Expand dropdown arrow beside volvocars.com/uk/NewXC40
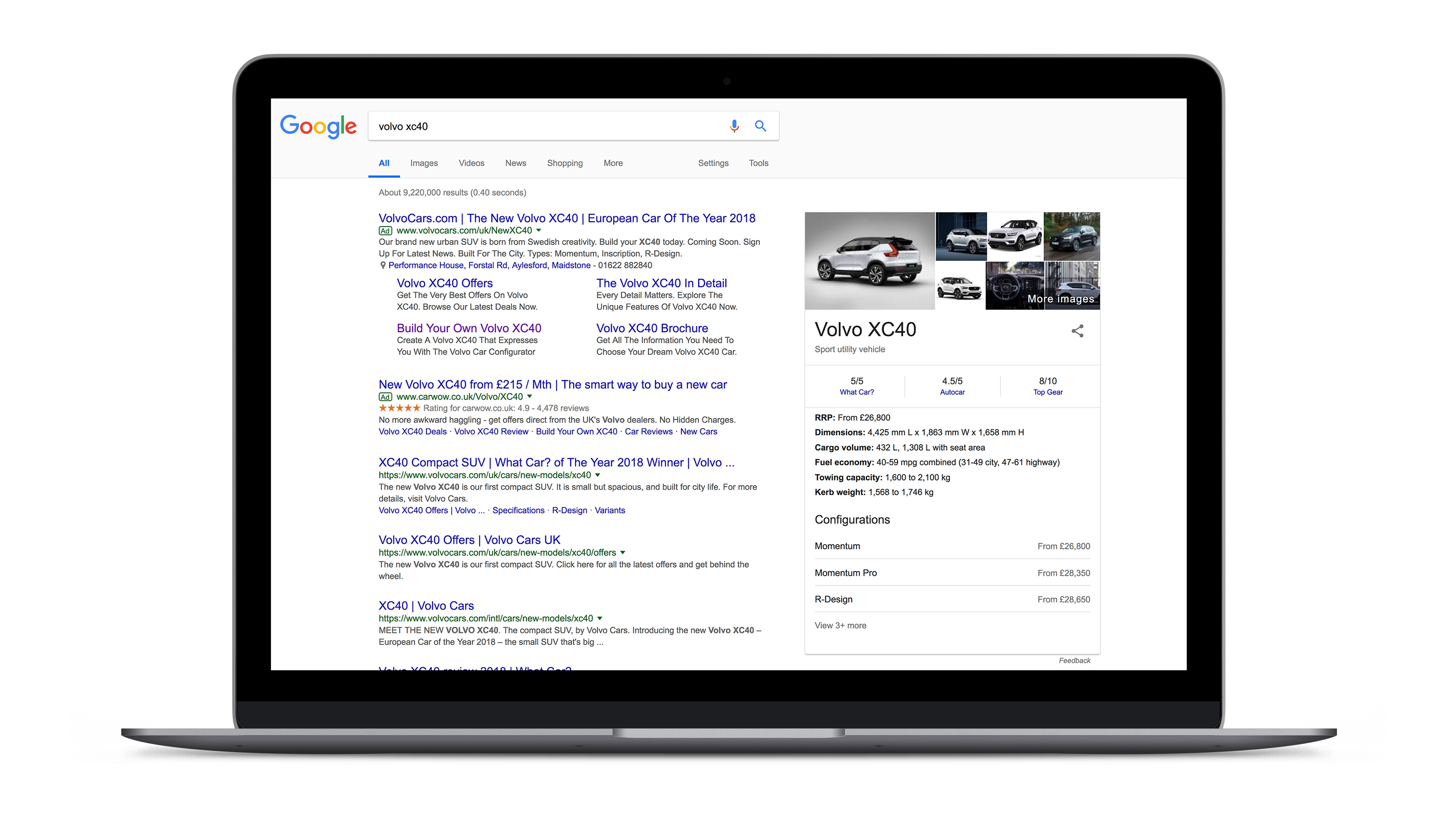The height and width of the screenshot is (823, 1456). (538, 230)
